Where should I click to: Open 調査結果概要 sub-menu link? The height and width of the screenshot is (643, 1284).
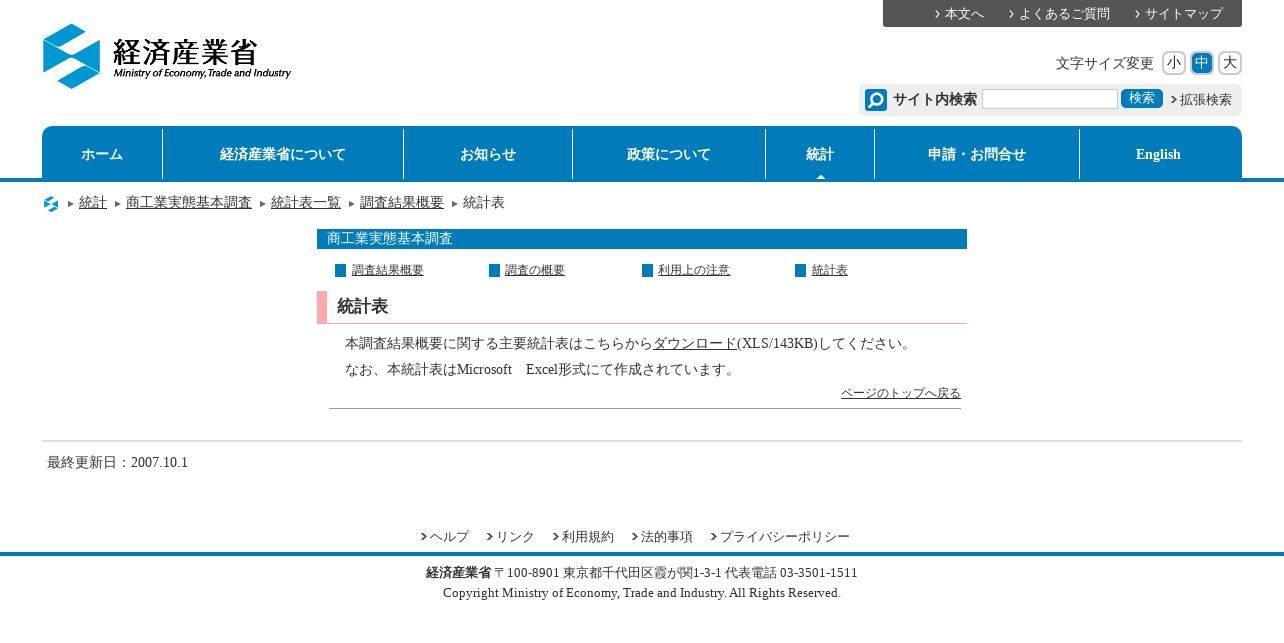click(388, 270)
